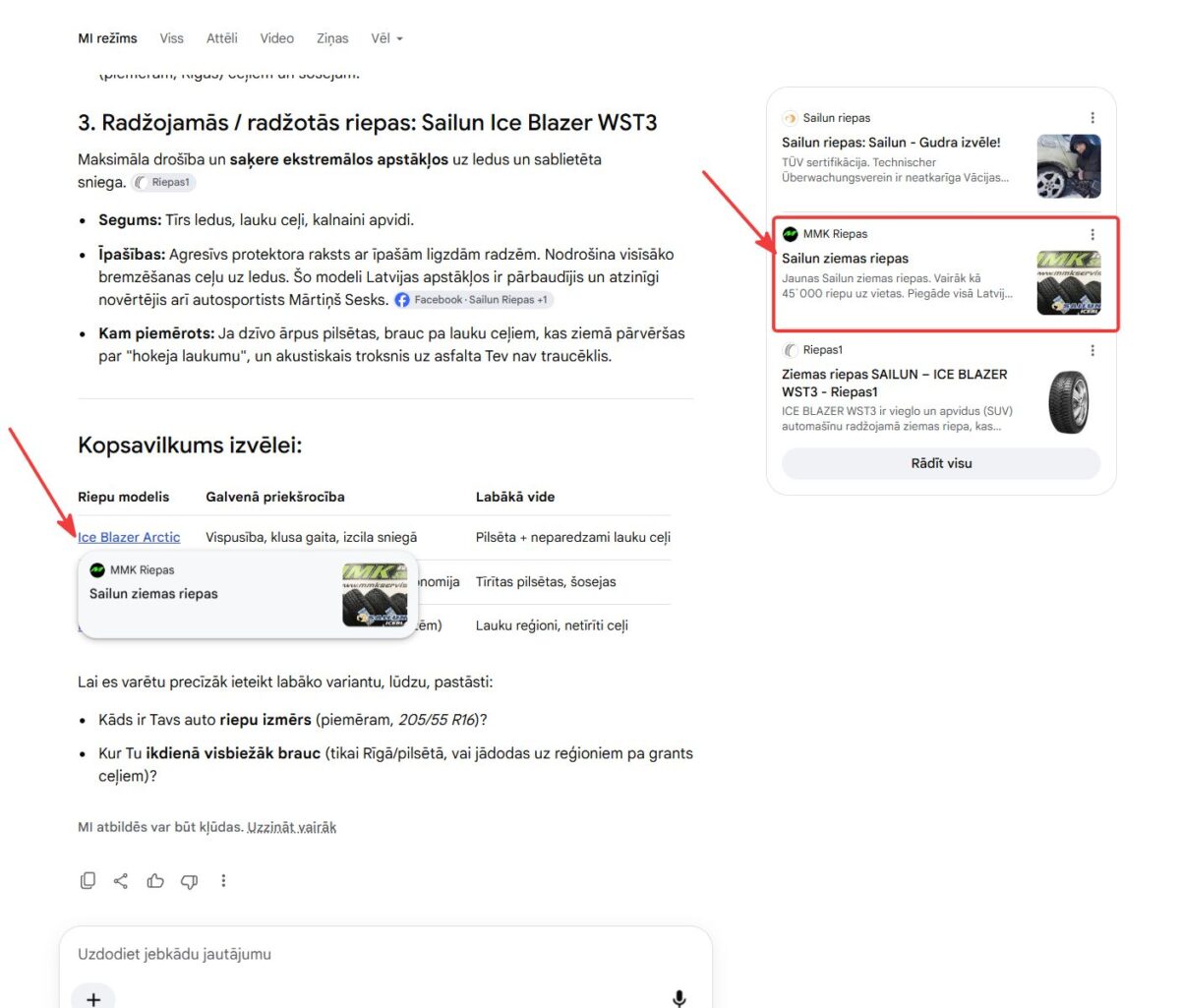Click the Sailun riepas source favicon
This screenshot has height=1008, width=1180.
[x=790, y=118]
